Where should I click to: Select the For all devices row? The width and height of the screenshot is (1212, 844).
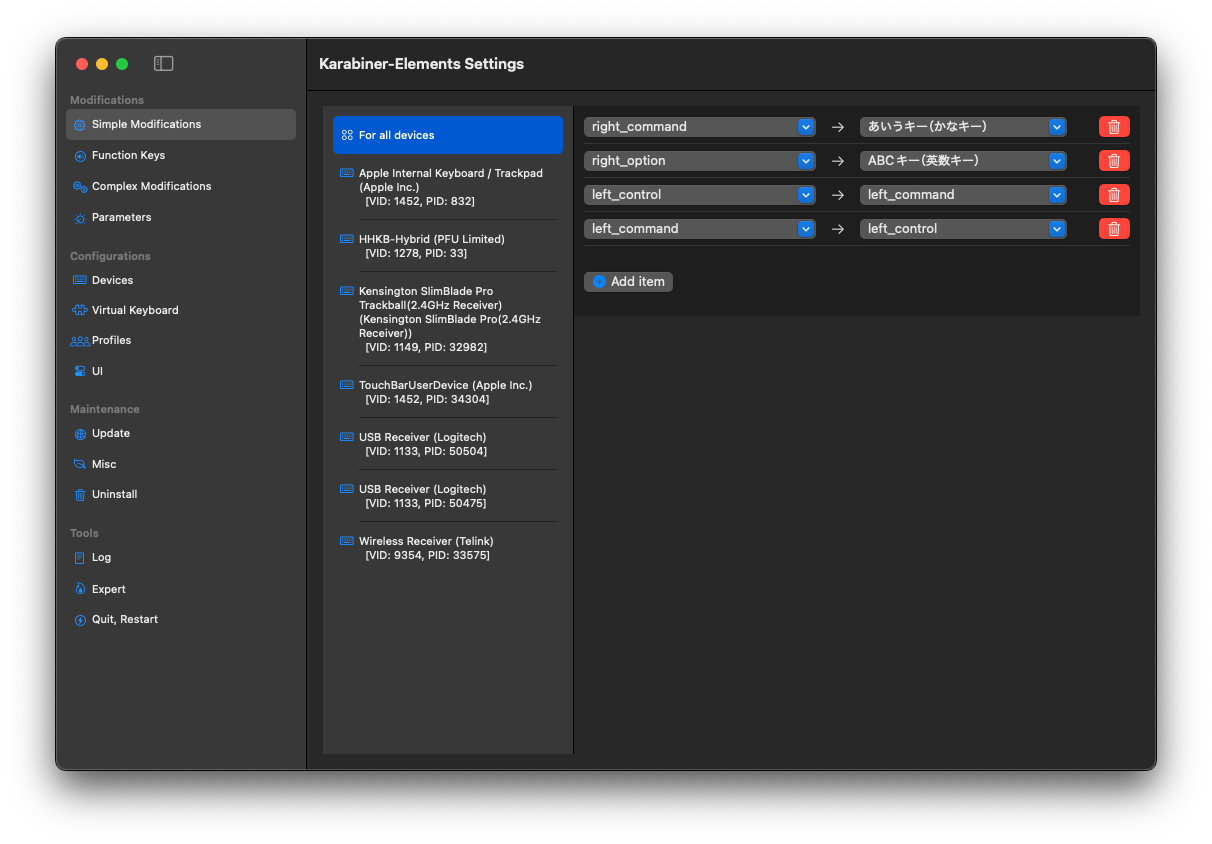[448, 135]
